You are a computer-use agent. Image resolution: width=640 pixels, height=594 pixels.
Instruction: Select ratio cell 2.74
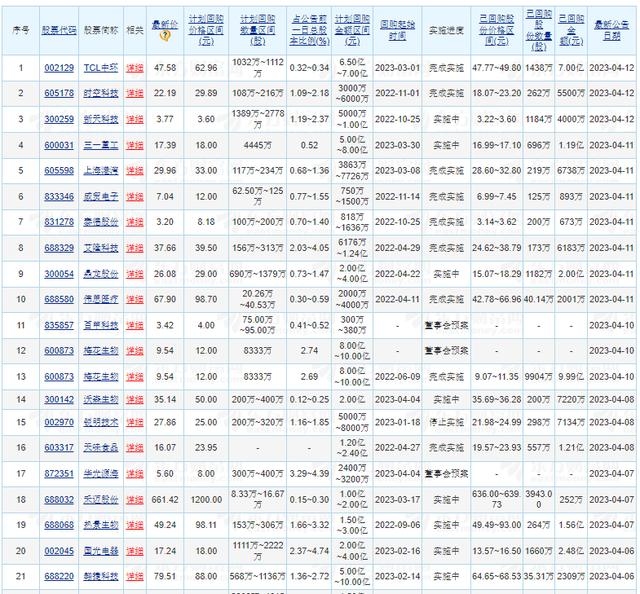(x=309, y=351)
